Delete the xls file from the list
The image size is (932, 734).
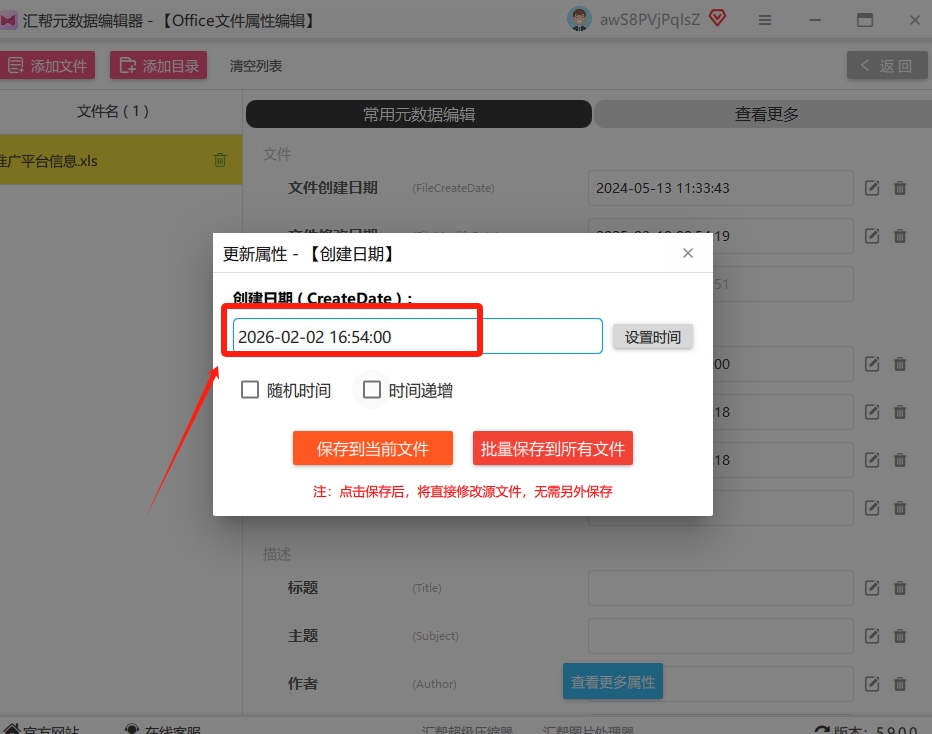click(x=220, y=160)
